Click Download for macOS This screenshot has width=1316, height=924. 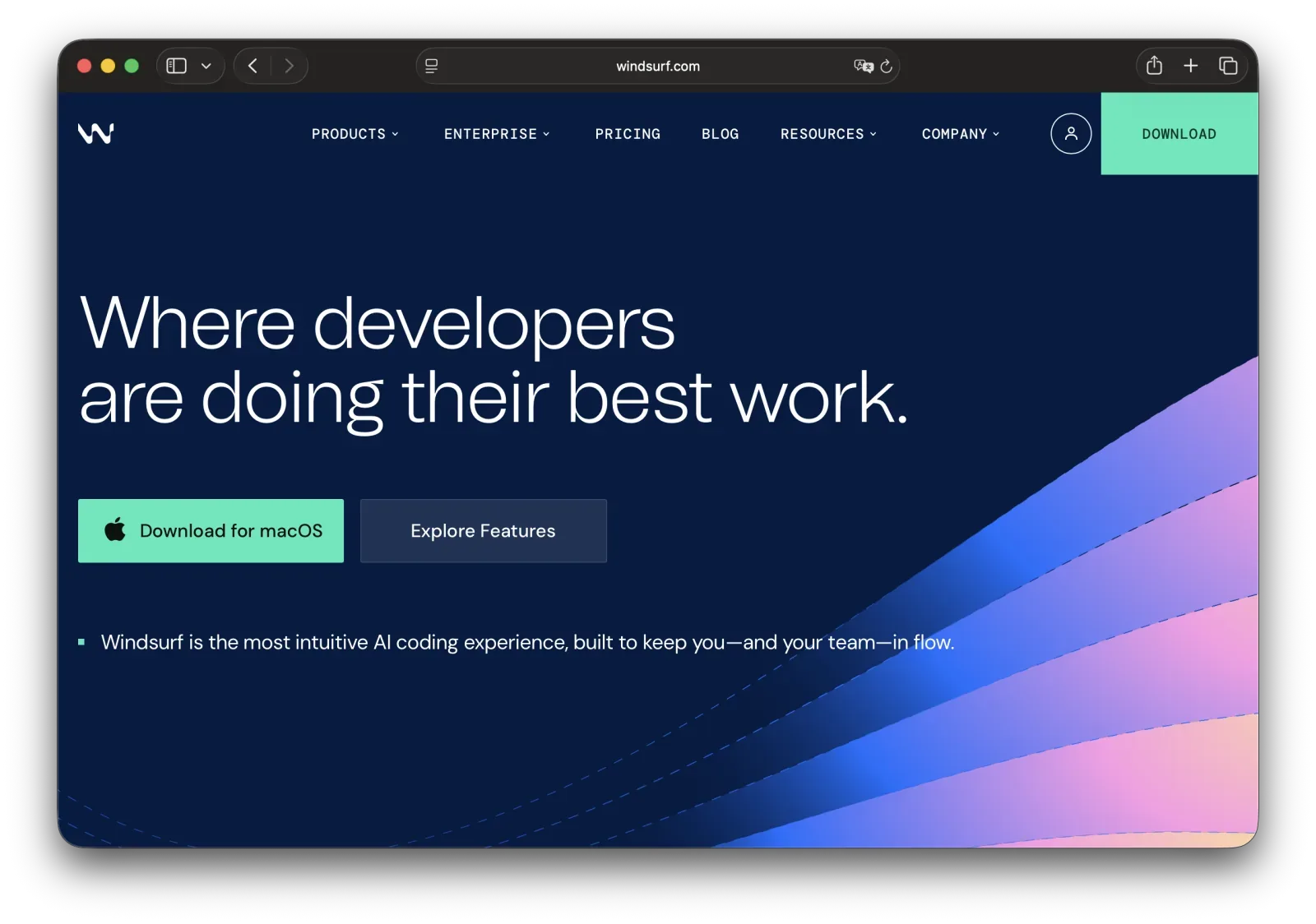tap(211, 530)
